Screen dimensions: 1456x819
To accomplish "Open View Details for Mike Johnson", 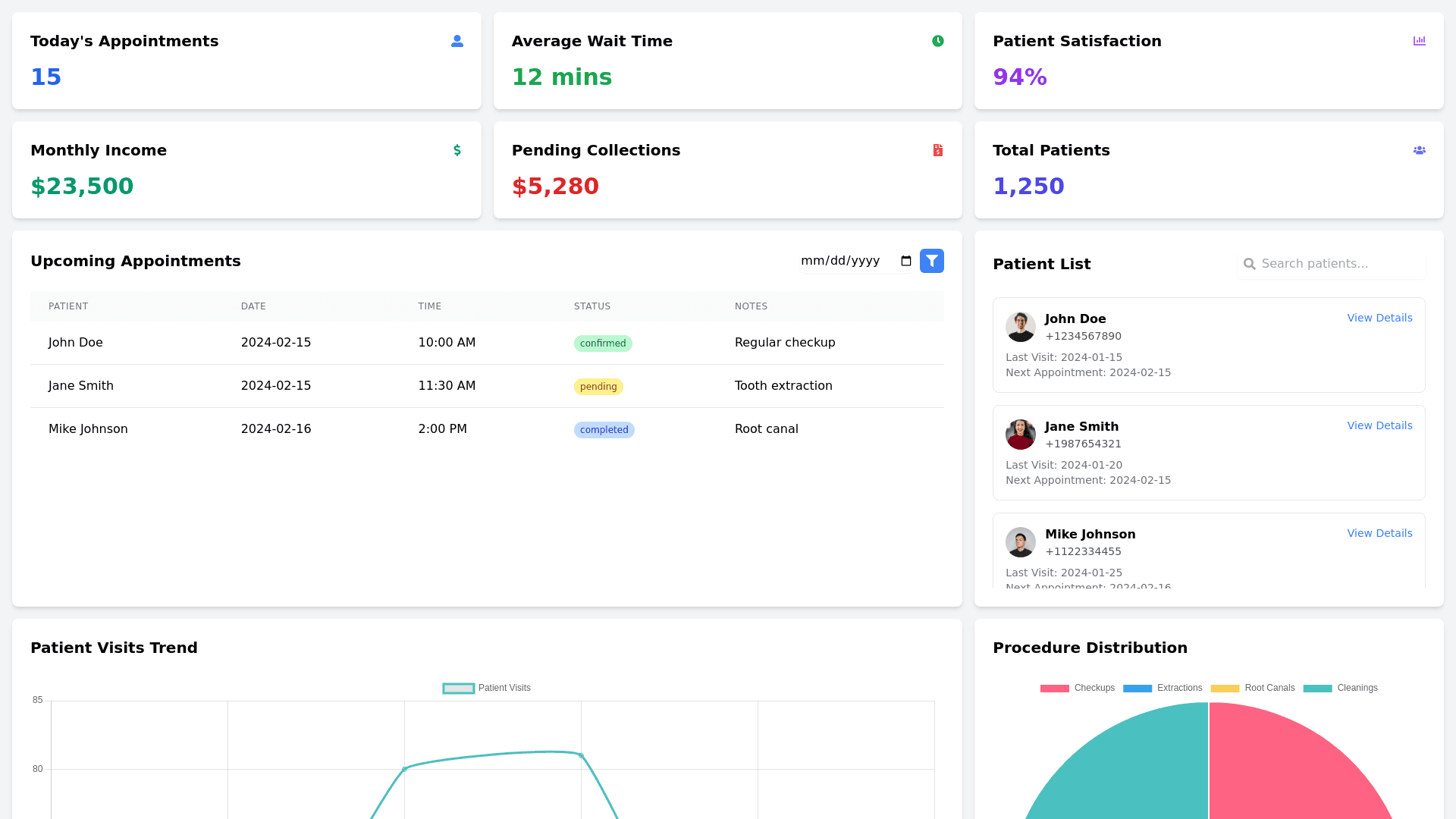I will pos(1379,533).
